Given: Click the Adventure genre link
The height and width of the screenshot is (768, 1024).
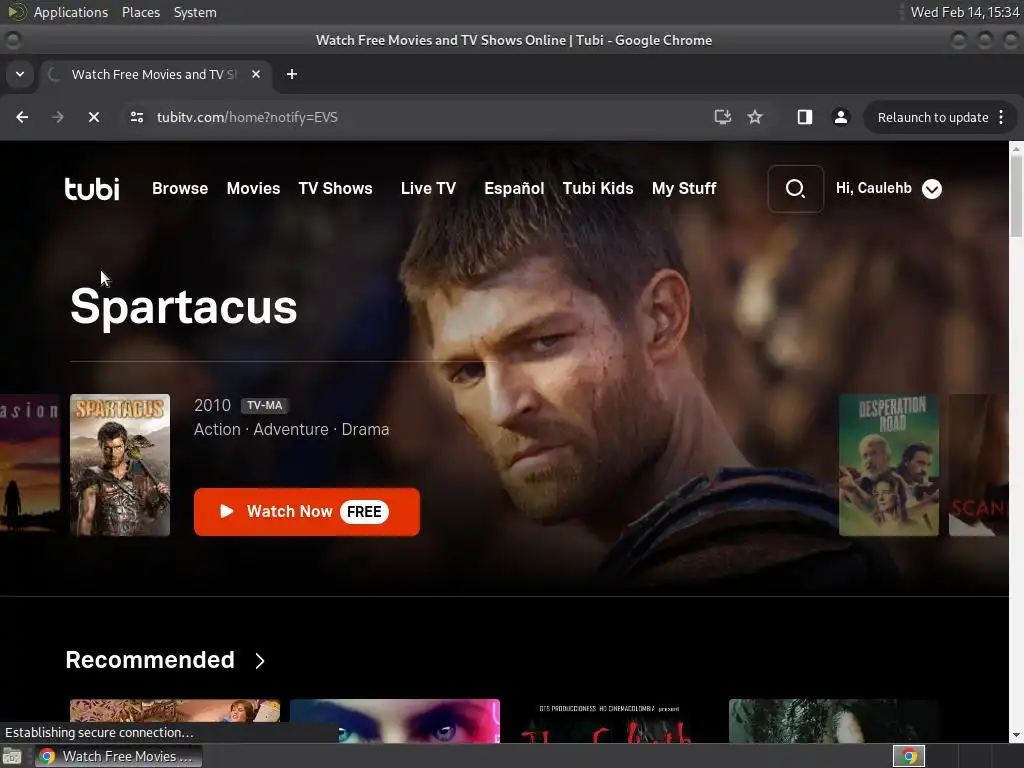Looking at the screenshot, I should point(291,429).
